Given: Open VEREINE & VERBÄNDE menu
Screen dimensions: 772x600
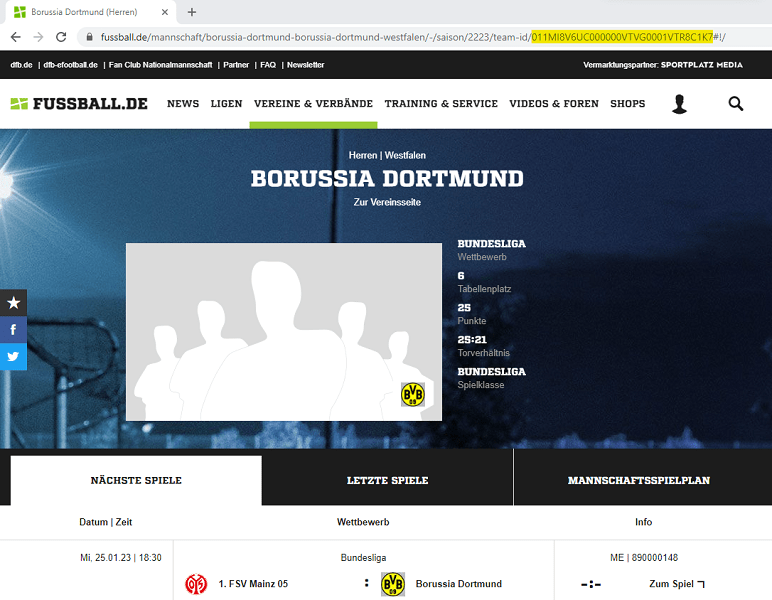Looking at the screenshot, I should (x=313, y=103).
